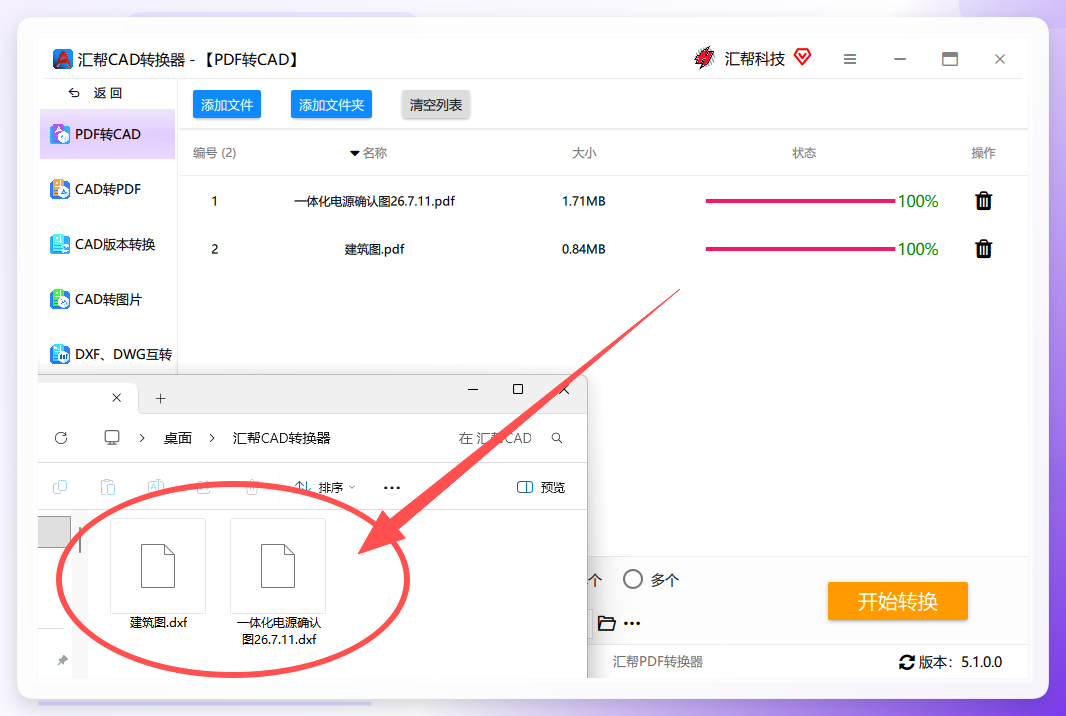Click the 返回 back arrow
The height and width of the screenshot is (716, 1066).
pyautogui.click(x=74, y=93)
